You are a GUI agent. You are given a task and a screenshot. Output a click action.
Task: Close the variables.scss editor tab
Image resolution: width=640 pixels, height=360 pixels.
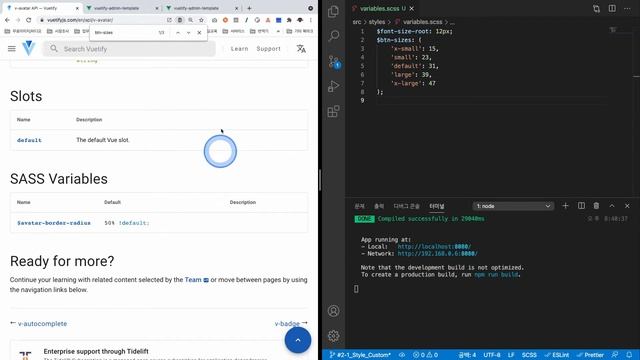tap(412, 8)
